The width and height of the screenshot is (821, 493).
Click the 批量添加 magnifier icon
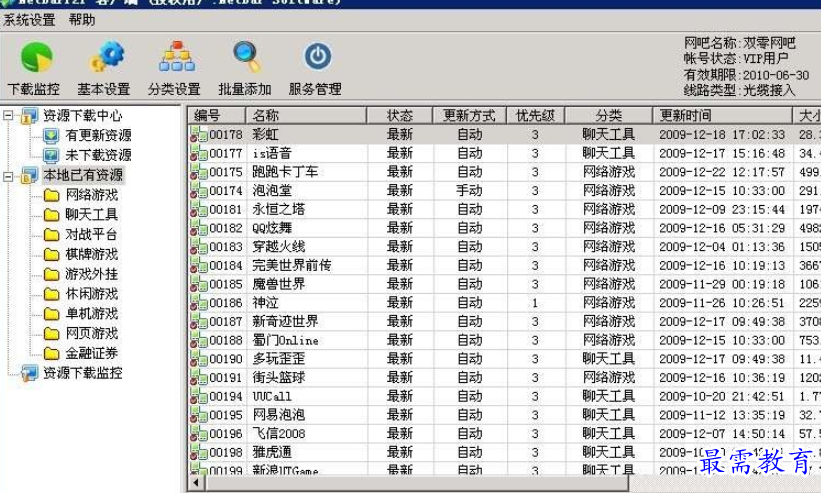[x=247, y=57]
